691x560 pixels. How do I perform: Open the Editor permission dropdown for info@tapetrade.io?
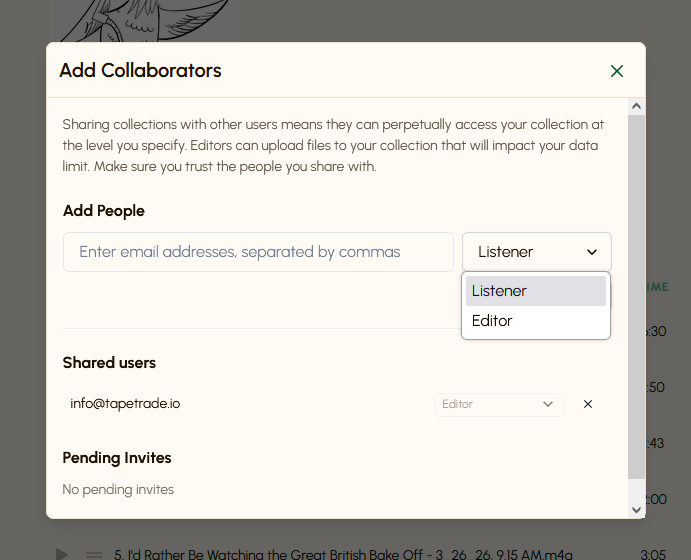498,404
